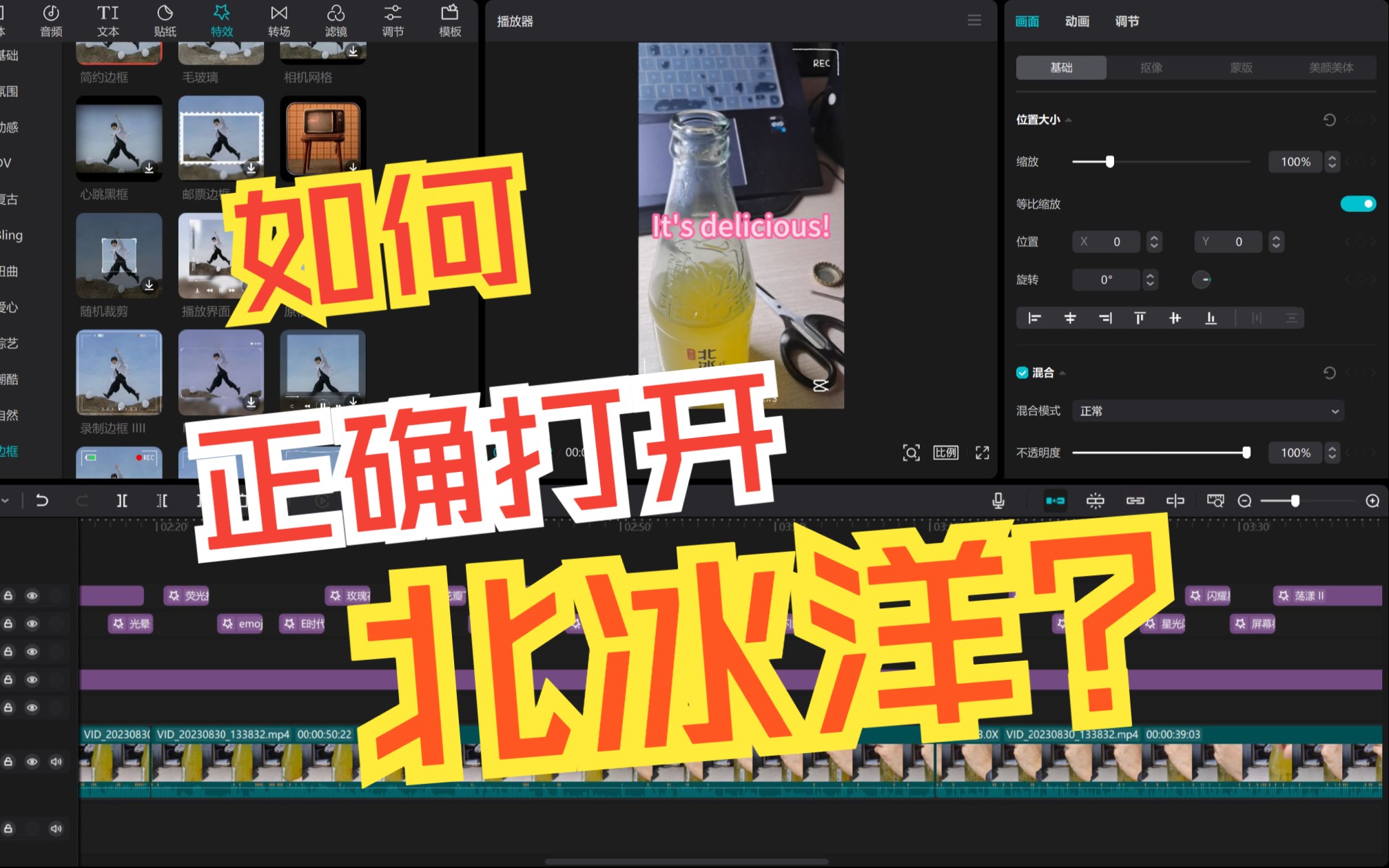The height and width of the screenshot is (868, 1389).
Task: Select the Bling effects category
Action: (11, 235)
